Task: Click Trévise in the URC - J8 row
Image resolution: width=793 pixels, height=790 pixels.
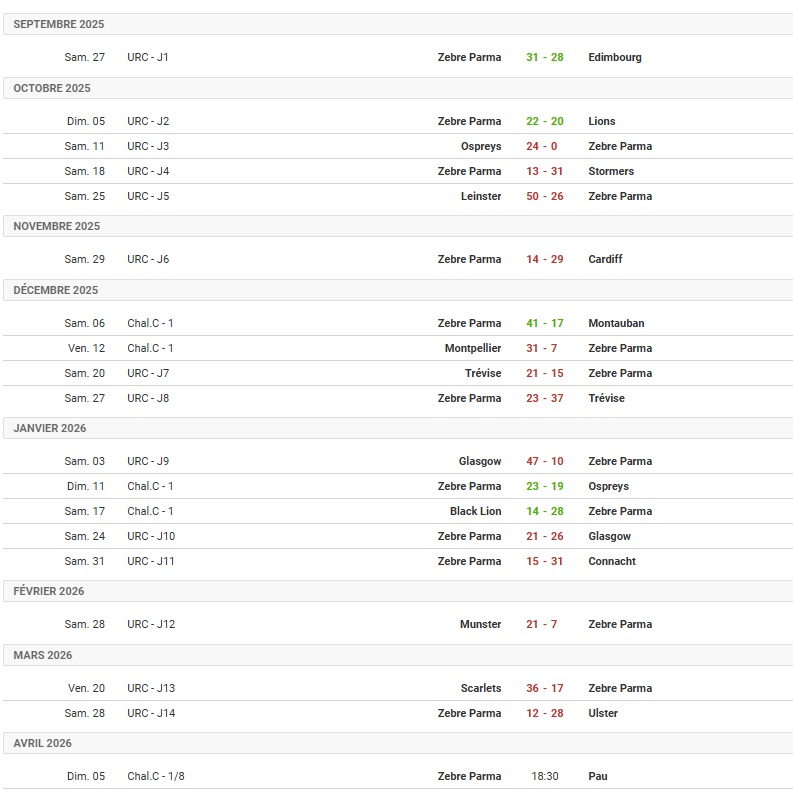Action: 606,399
